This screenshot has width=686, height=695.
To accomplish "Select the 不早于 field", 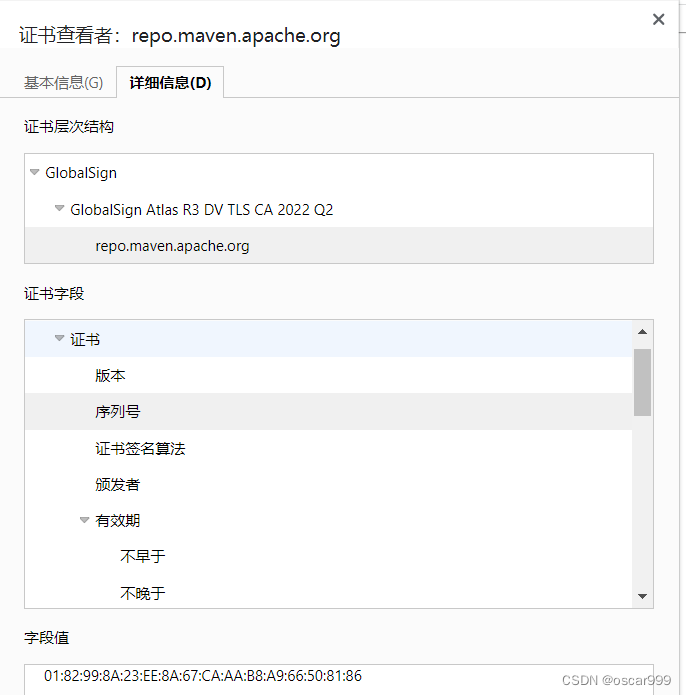I will 328,556.
